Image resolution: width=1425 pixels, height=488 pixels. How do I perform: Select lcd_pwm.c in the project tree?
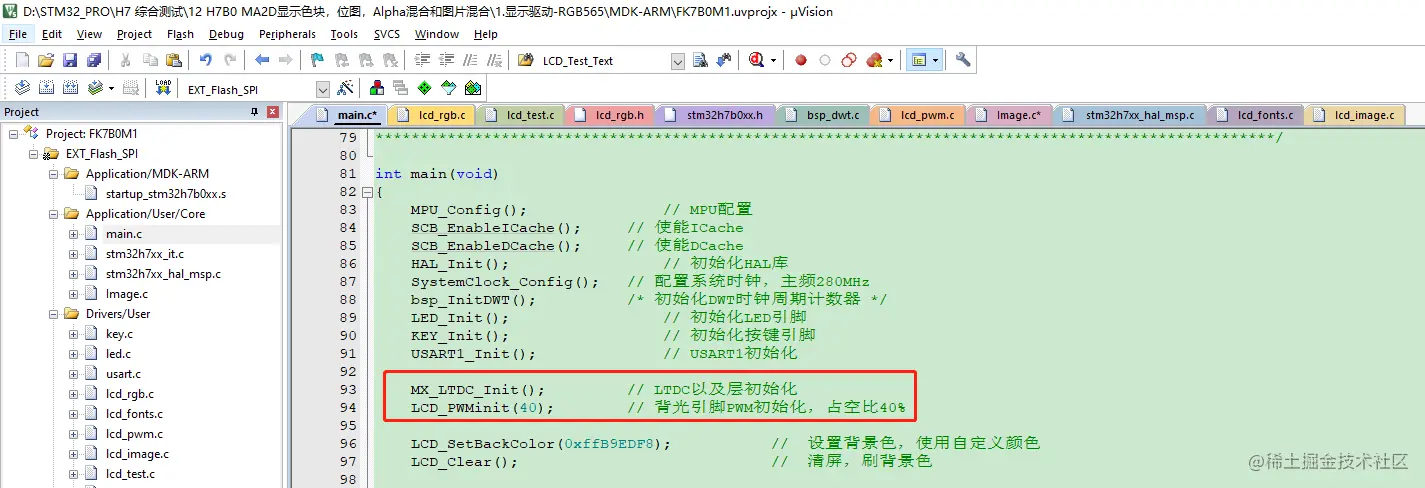(x=134, y=434)
